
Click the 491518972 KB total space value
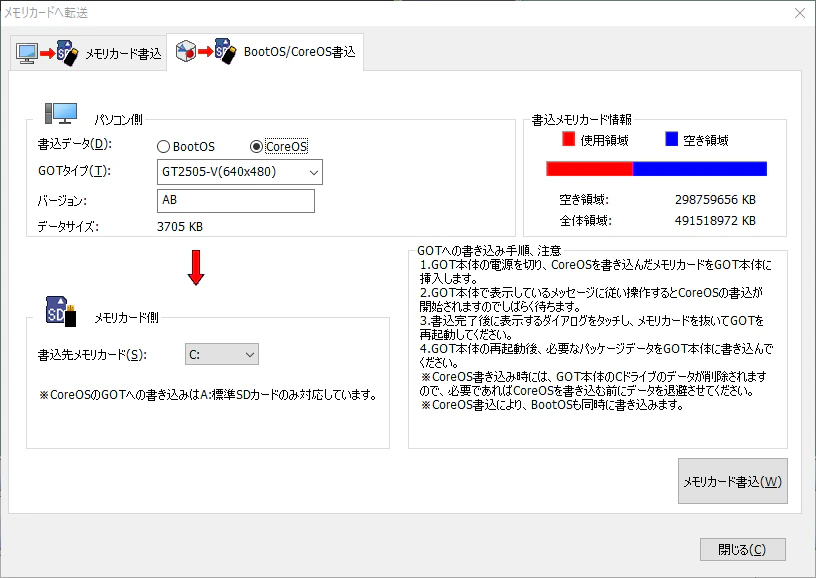(715, 221)
